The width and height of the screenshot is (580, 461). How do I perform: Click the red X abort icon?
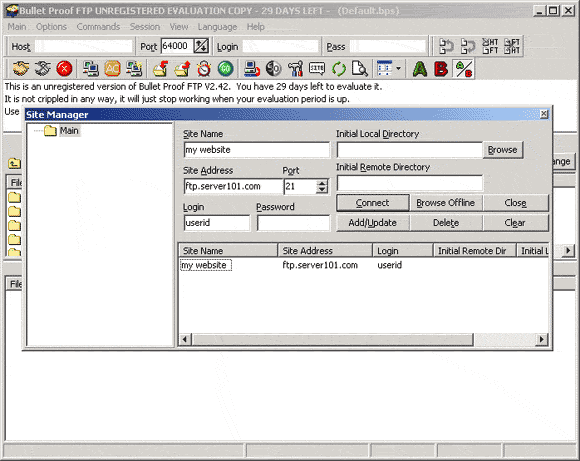(x=64, y=69)
